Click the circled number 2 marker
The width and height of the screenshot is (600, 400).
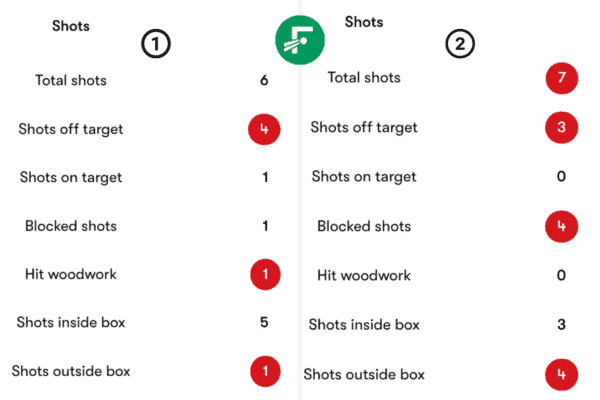460,44
